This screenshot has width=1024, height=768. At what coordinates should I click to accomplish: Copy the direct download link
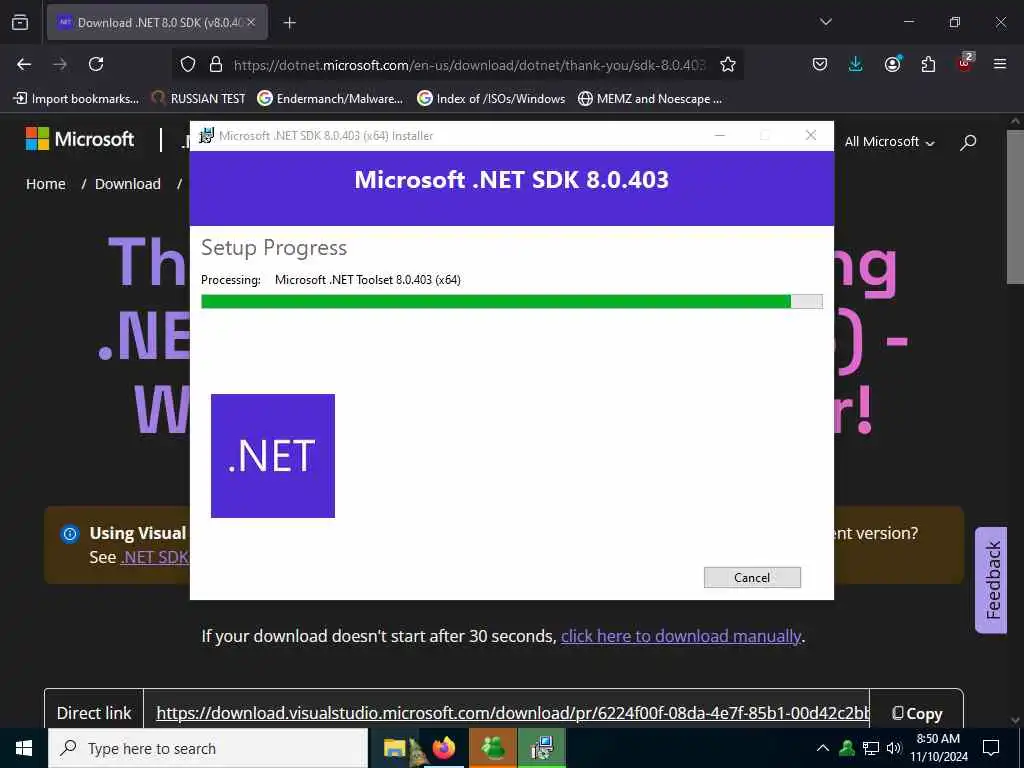pyautogui.click(x=917, y=713)
